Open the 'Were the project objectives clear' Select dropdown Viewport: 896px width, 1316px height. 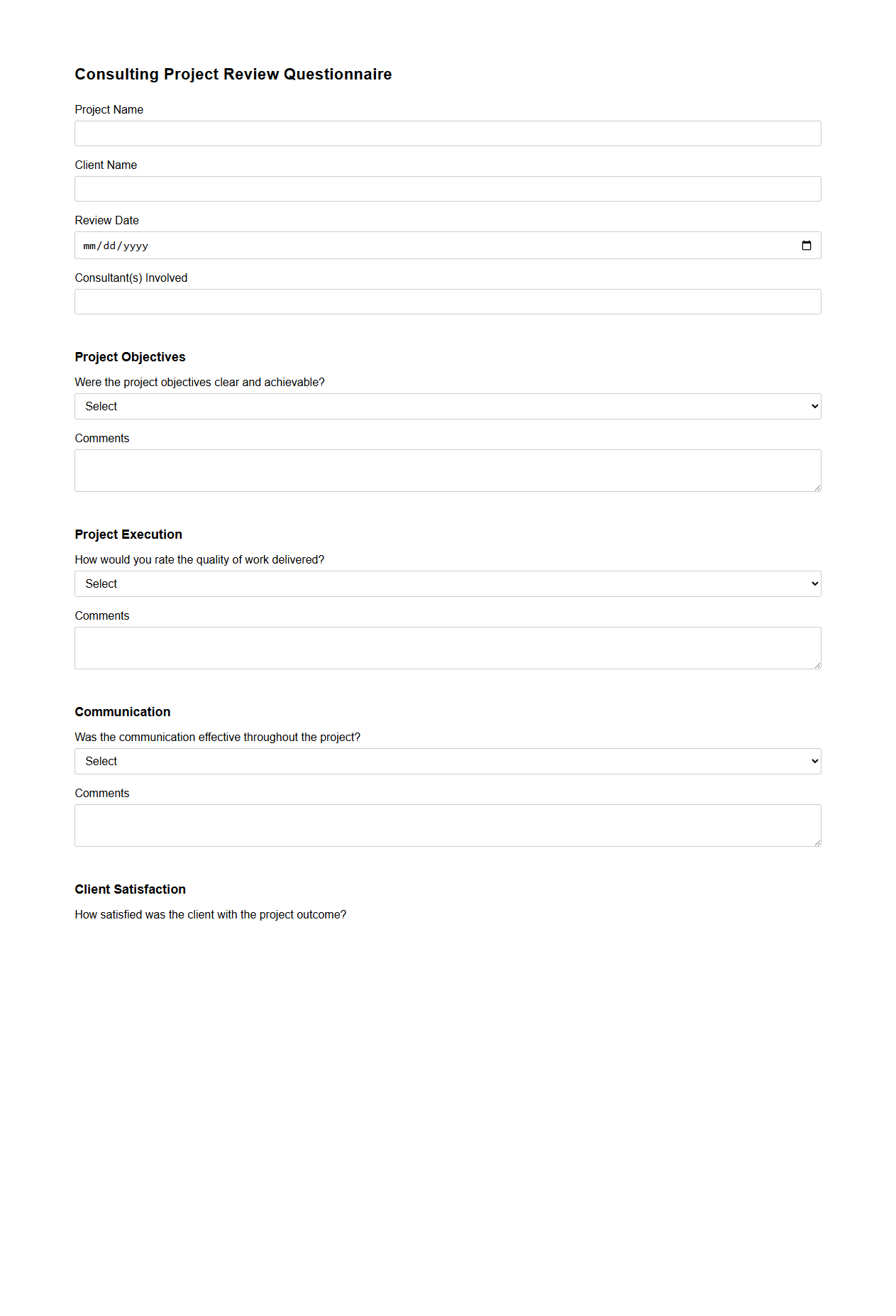(447, 405)
